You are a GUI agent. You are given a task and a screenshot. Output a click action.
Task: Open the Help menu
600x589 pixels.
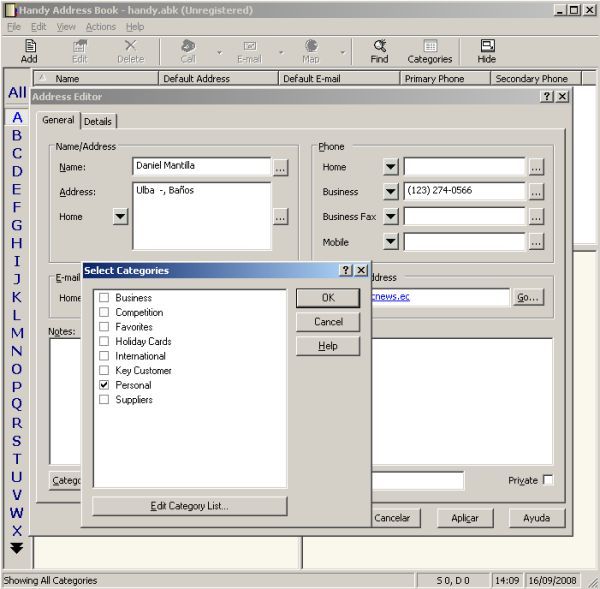click(135, 27)
